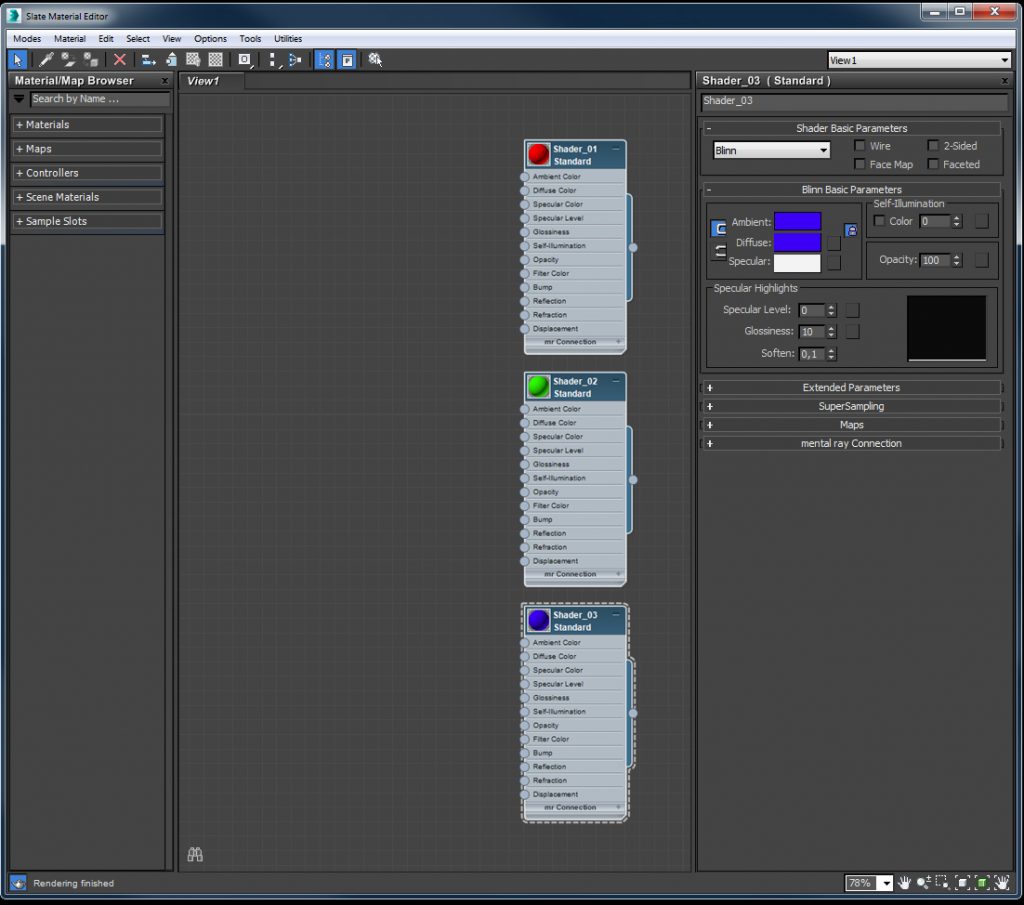Click Move Children toolbar icon

148,60
